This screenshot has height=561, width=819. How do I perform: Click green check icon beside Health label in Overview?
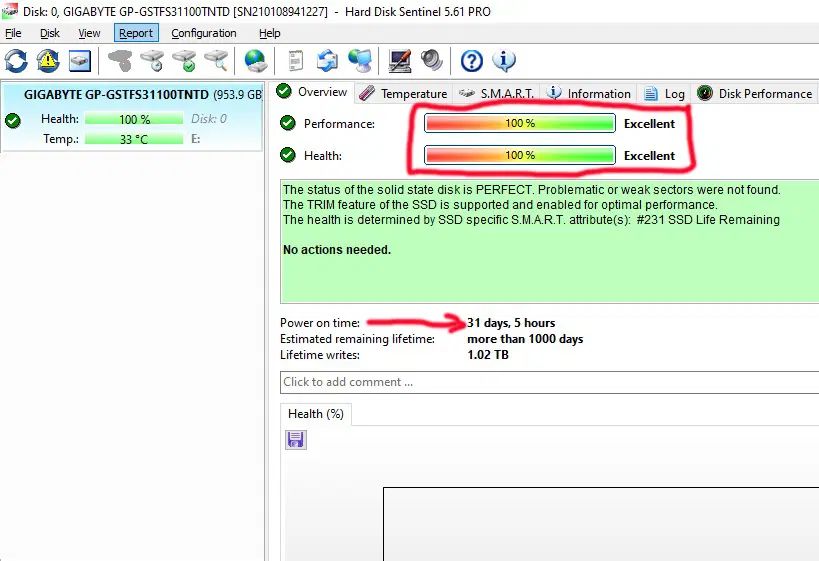pyautogui.click(x=288, y=155)
